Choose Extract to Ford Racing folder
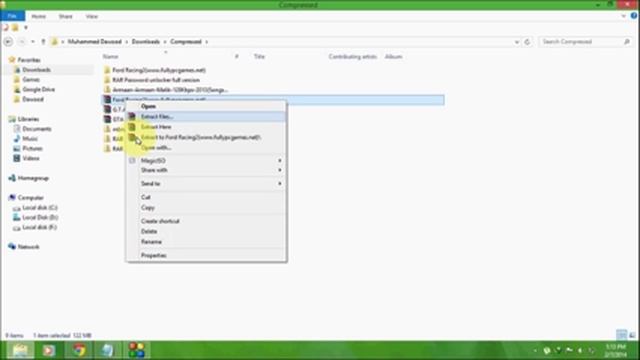 coord(206,138)
